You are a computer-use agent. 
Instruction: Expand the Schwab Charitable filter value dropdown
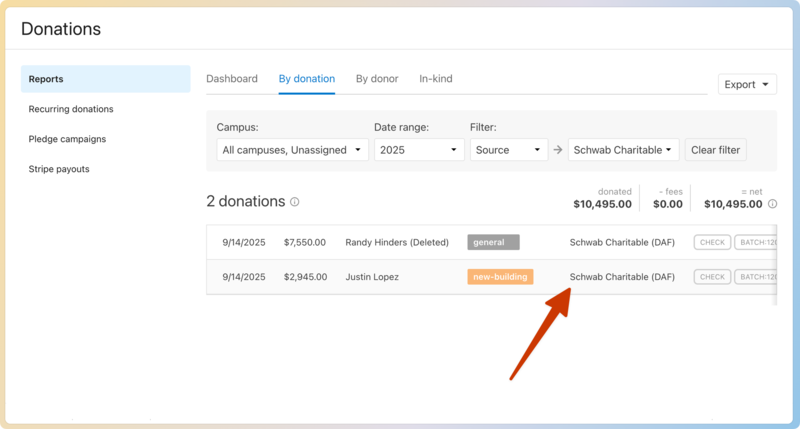[x=624, y=150]
